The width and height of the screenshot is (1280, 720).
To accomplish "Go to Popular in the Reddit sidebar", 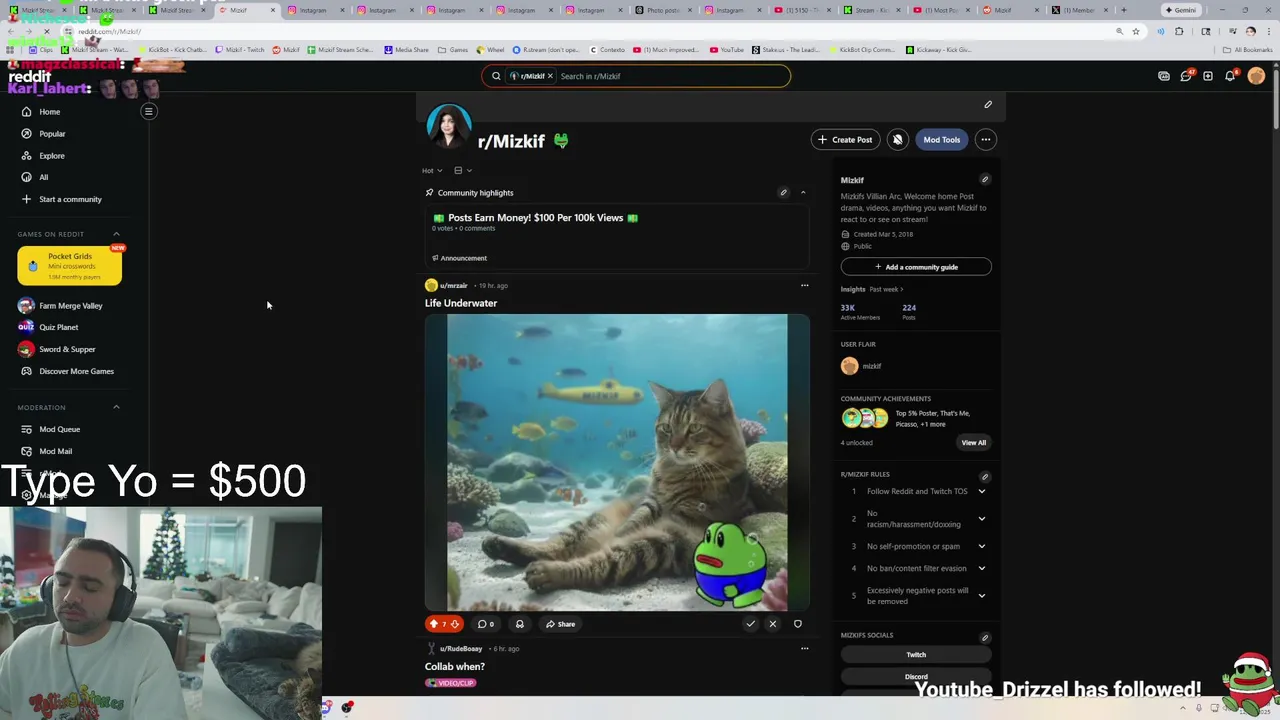I will click(52, 134).
